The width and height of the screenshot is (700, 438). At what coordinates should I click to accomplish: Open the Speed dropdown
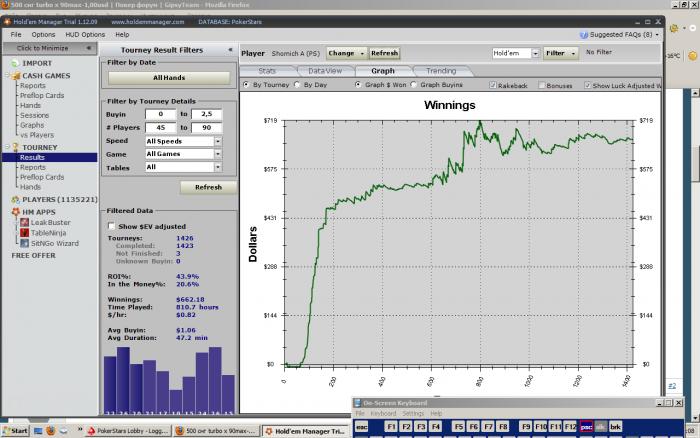pos(217,141)
